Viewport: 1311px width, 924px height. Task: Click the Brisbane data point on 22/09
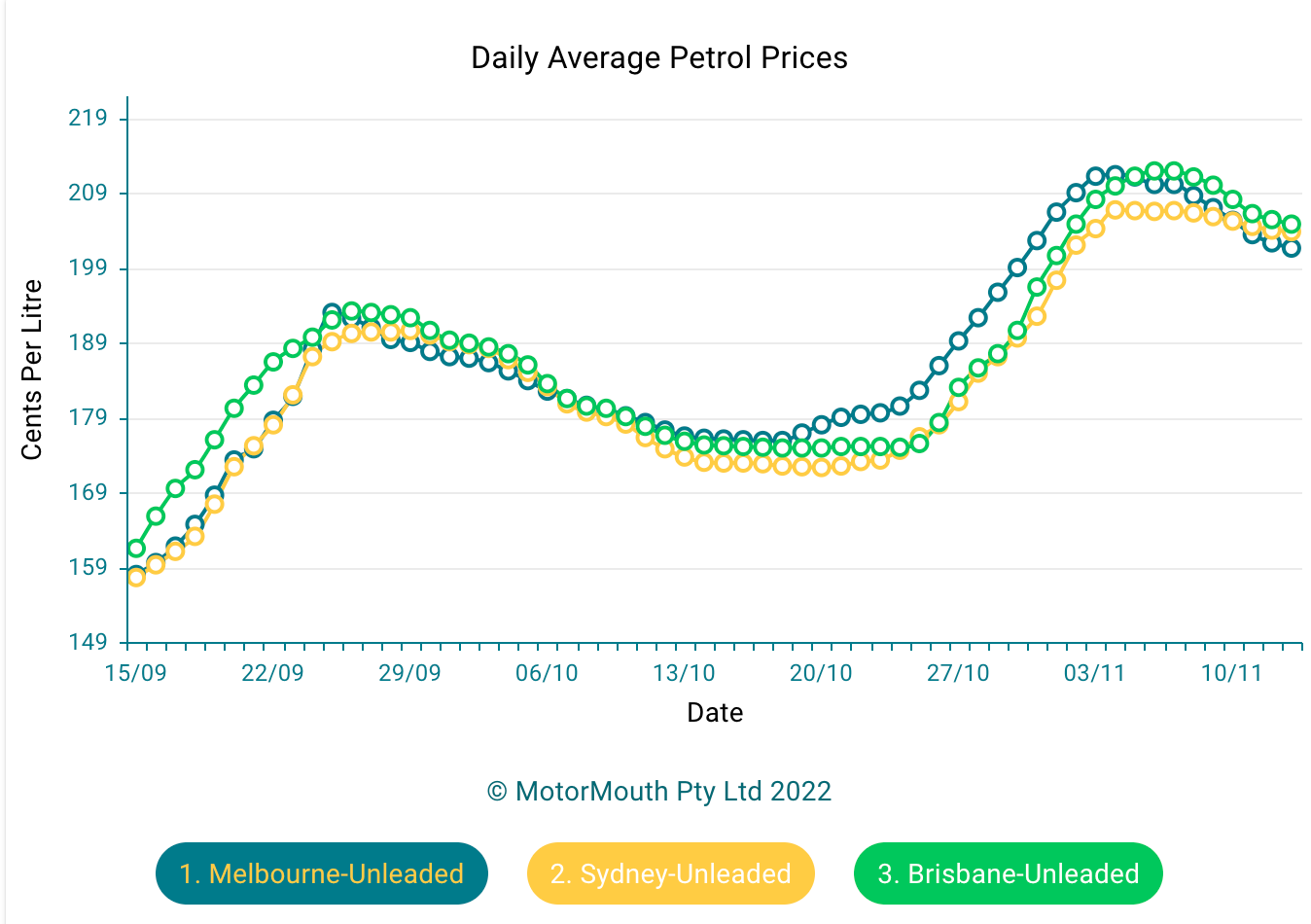point(273,362)
